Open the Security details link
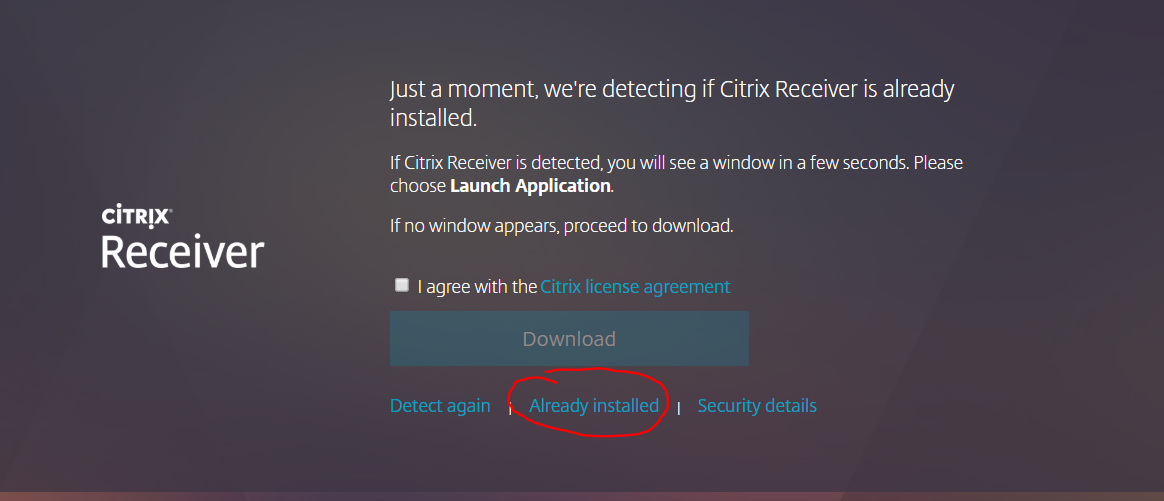1164x501 pixels. (757, 406)
